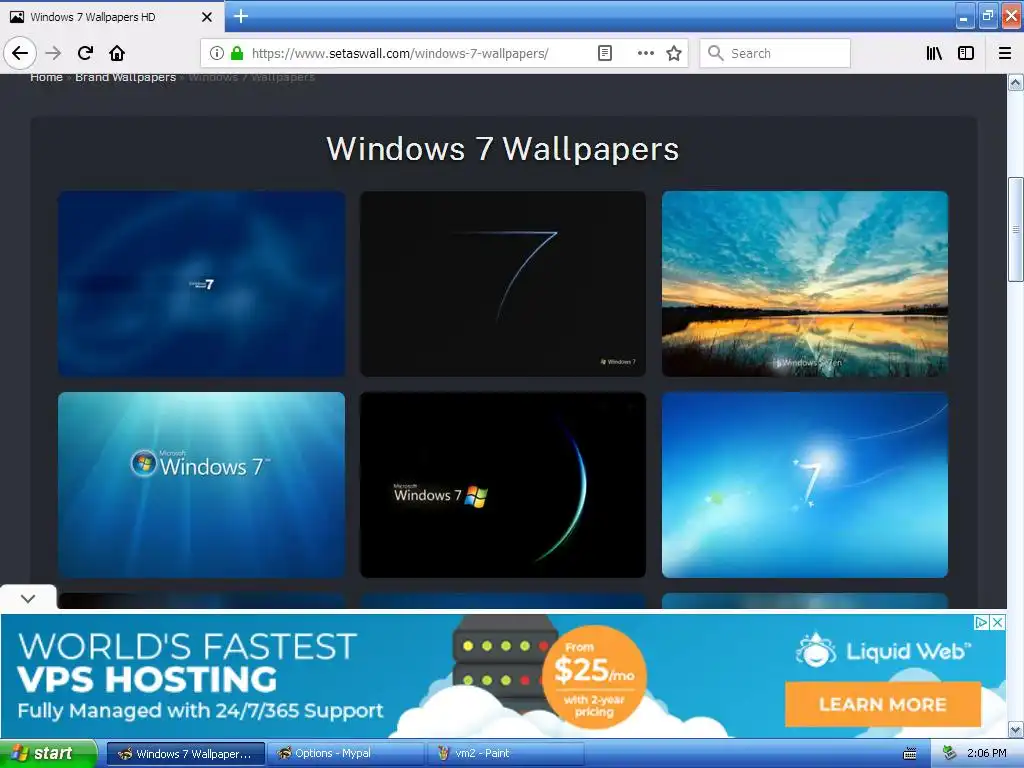
Task: Follow the Home breadcrumb link
Action: coord(46,77)
